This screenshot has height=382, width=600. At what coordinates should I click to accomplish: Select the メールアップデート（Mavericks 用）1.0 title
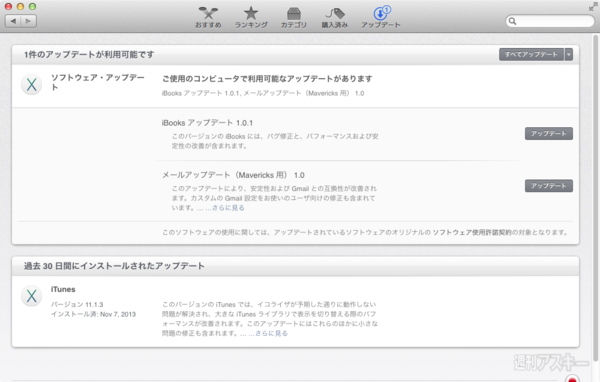233,175
